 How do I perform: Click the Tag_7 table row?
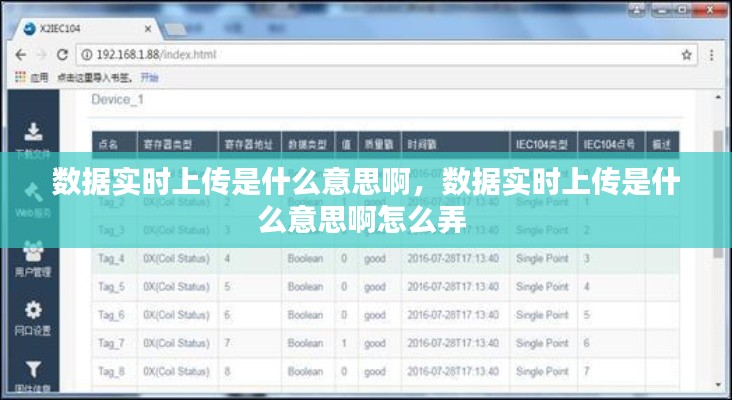[x=380, y=343]
